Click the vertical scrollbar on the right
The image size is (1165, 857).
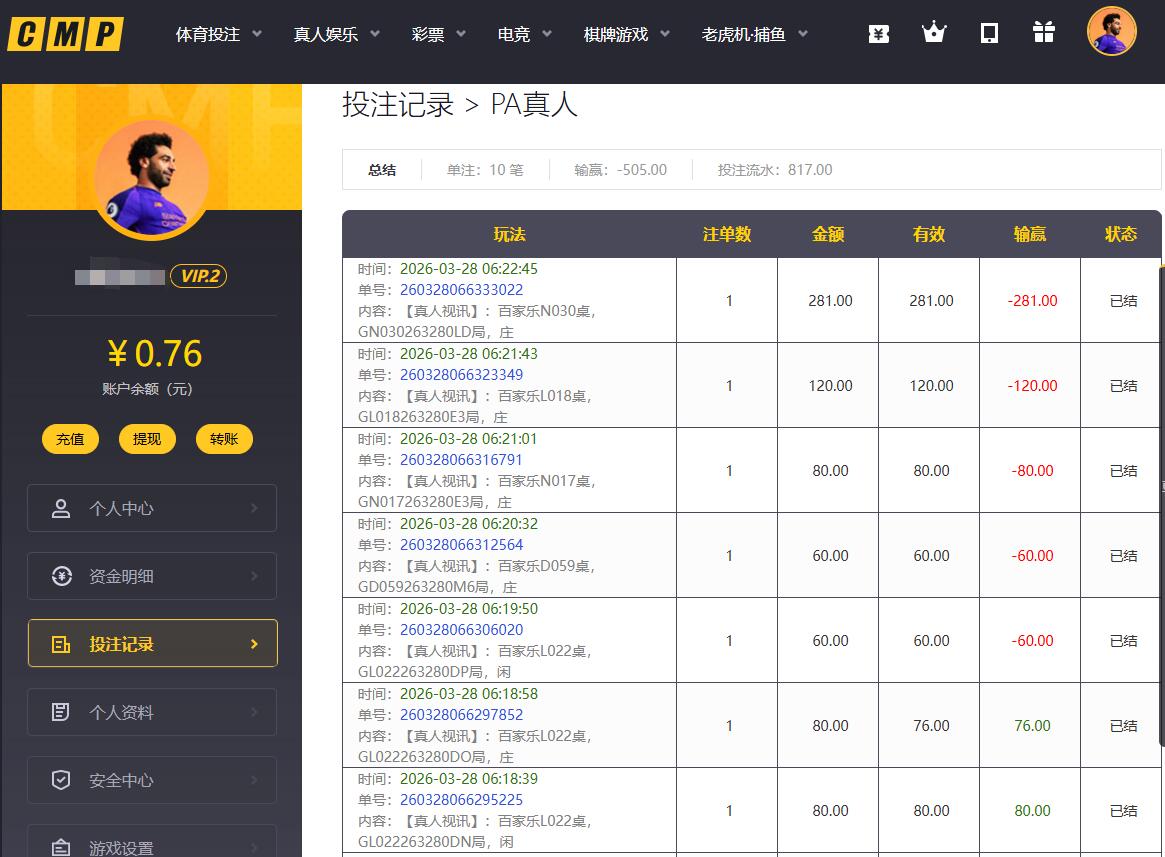(x=1161, y=500)
